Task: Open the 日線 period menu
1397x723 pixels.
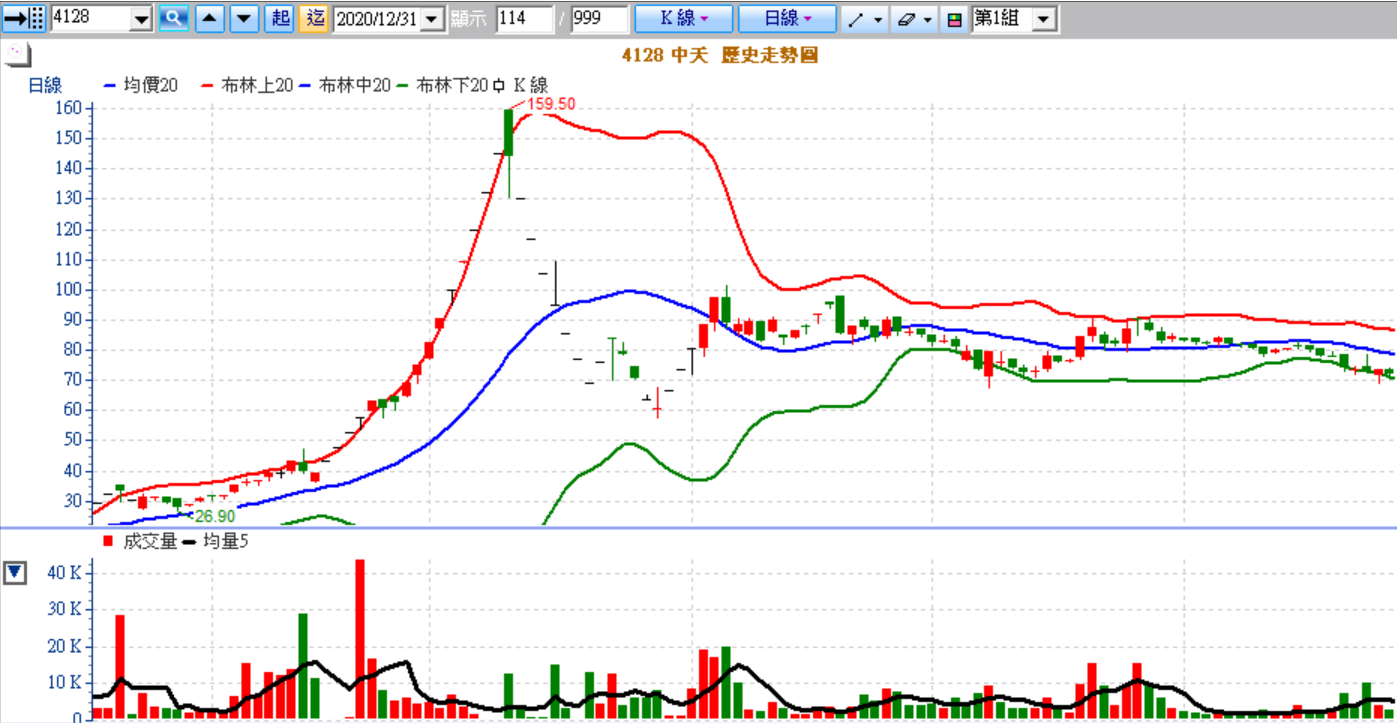Action: tap(786, 18)
